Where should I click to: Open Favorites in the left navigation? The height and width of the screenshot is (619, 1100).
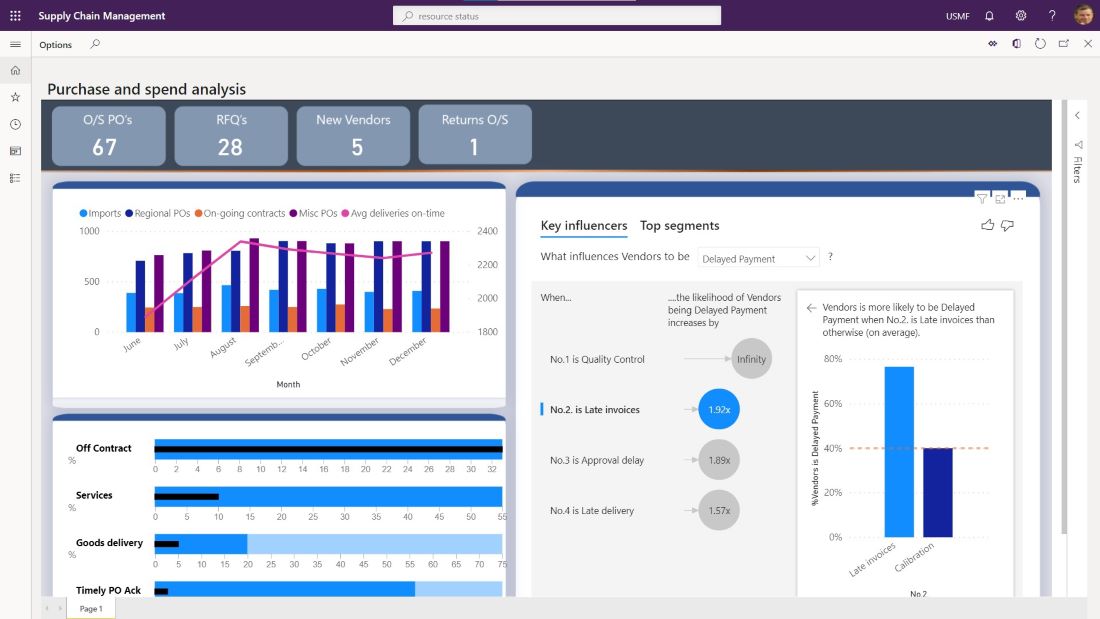[14, 97]
